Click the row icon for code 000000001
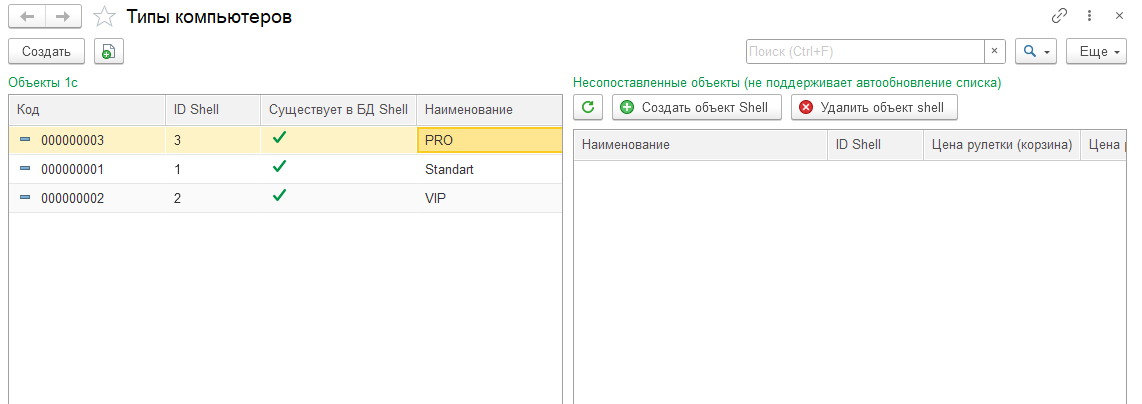The height and width of the screenshot is (404, 1142). pos(25,169)
